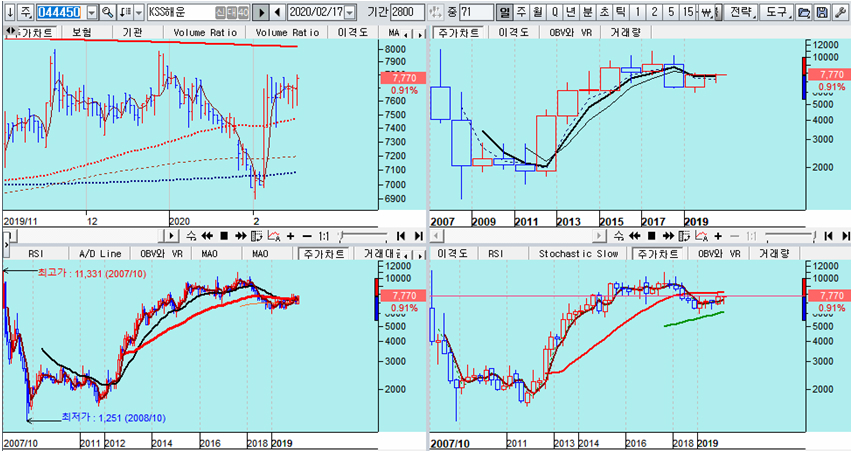Viewport: 853px width, 451px height.
Task: Open the dropdown arrow beside the sort icon
Action: (x=138, y=12)
